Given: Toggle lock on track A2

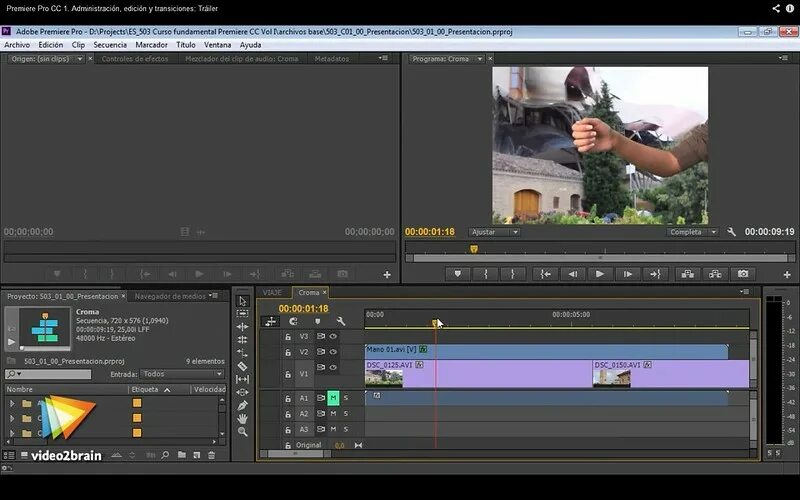Looking at the screenshot, I should coord(288,414).
